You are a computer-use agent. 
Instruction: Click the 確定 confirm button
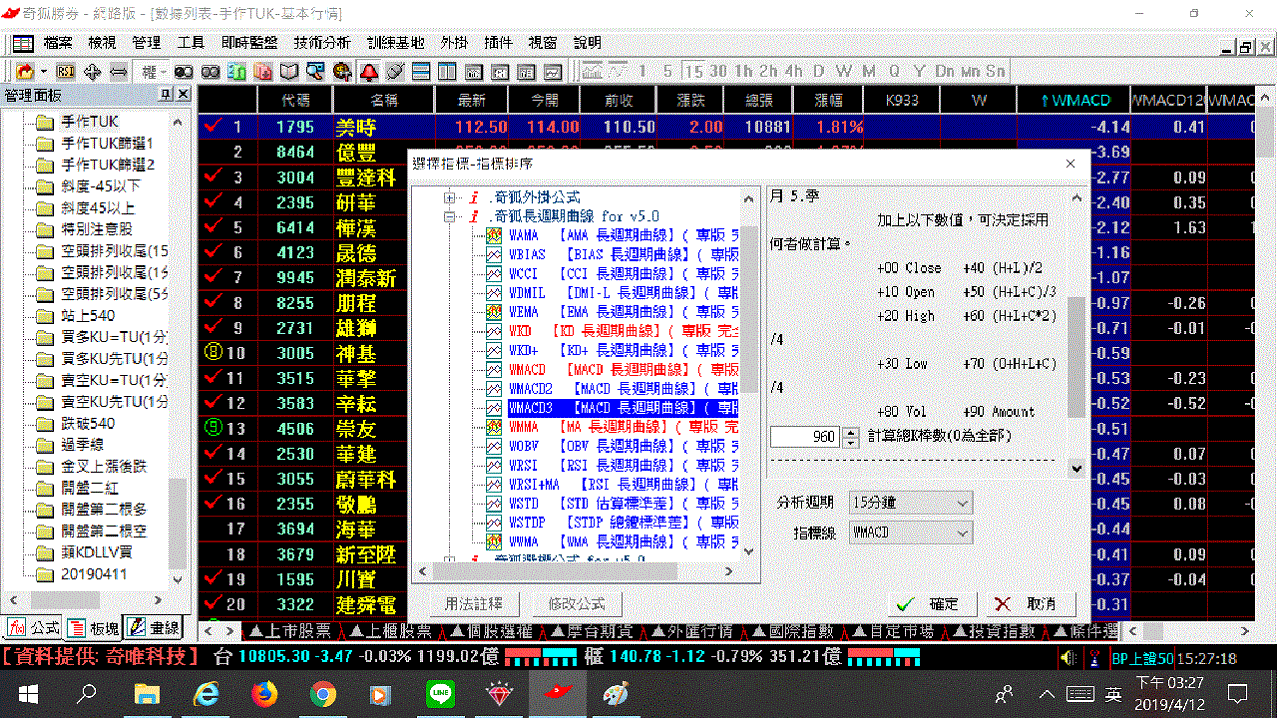click(x=932, y=604)
